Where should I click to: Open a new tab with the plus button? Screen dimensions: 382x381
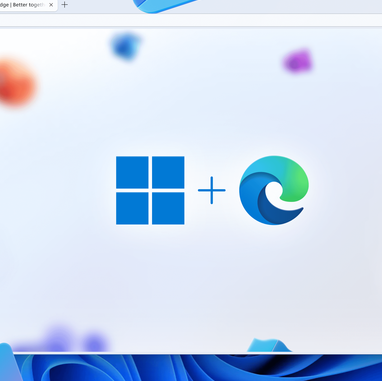[x=65, y=5]
